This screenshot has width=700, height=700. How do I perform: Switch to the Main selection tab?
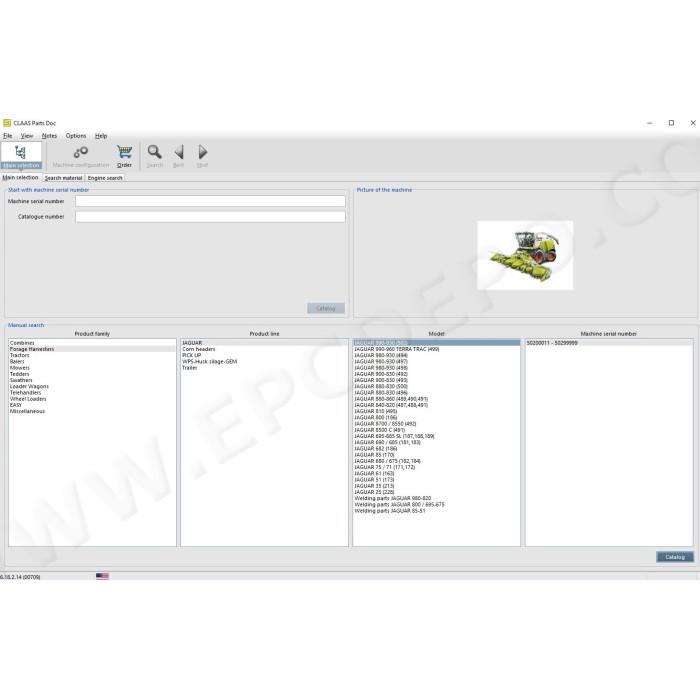21,178
